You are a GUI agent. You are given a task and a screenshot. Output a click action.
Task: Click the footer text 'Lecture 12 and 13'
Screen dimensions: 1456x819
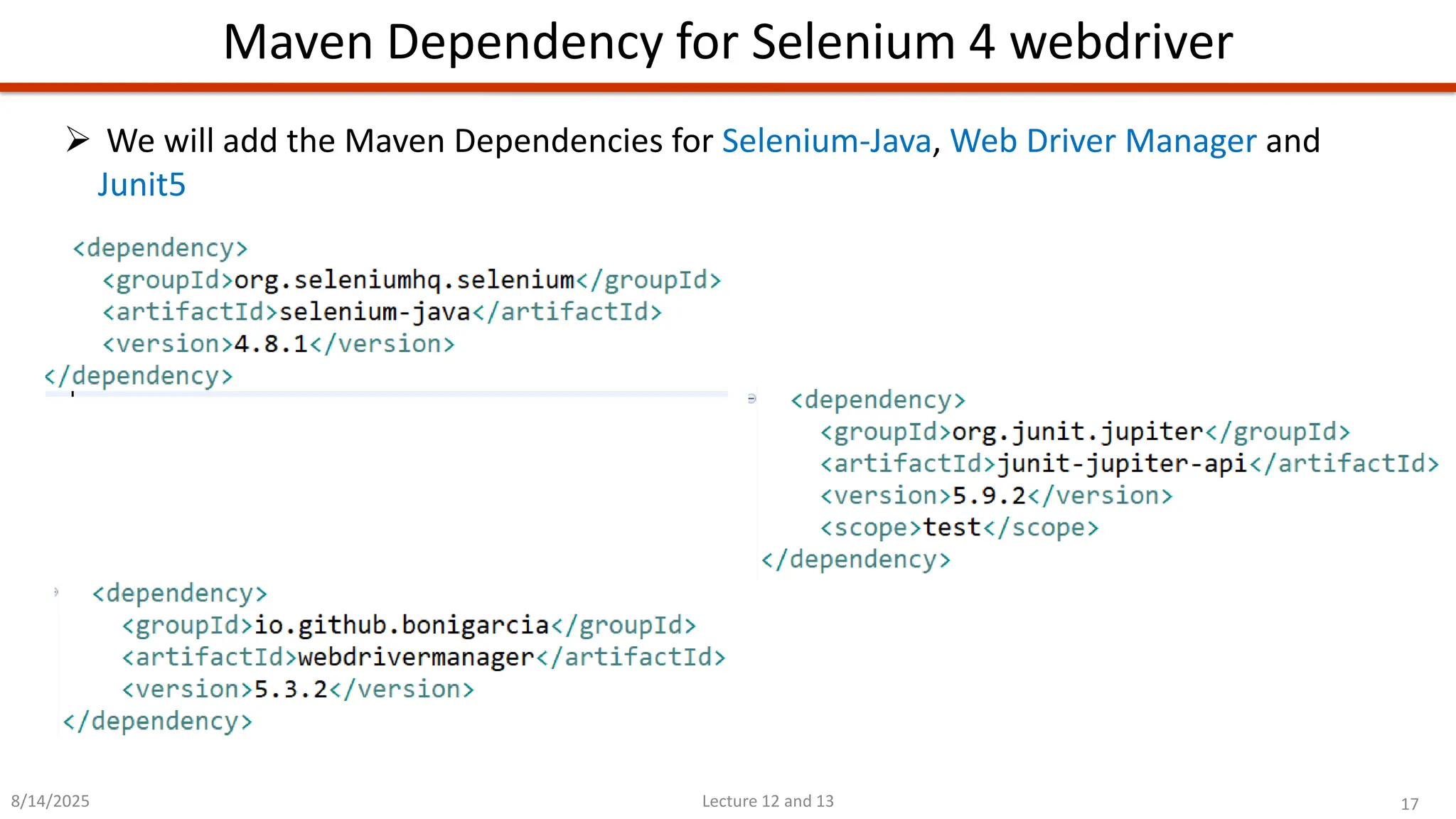(768, 801)
